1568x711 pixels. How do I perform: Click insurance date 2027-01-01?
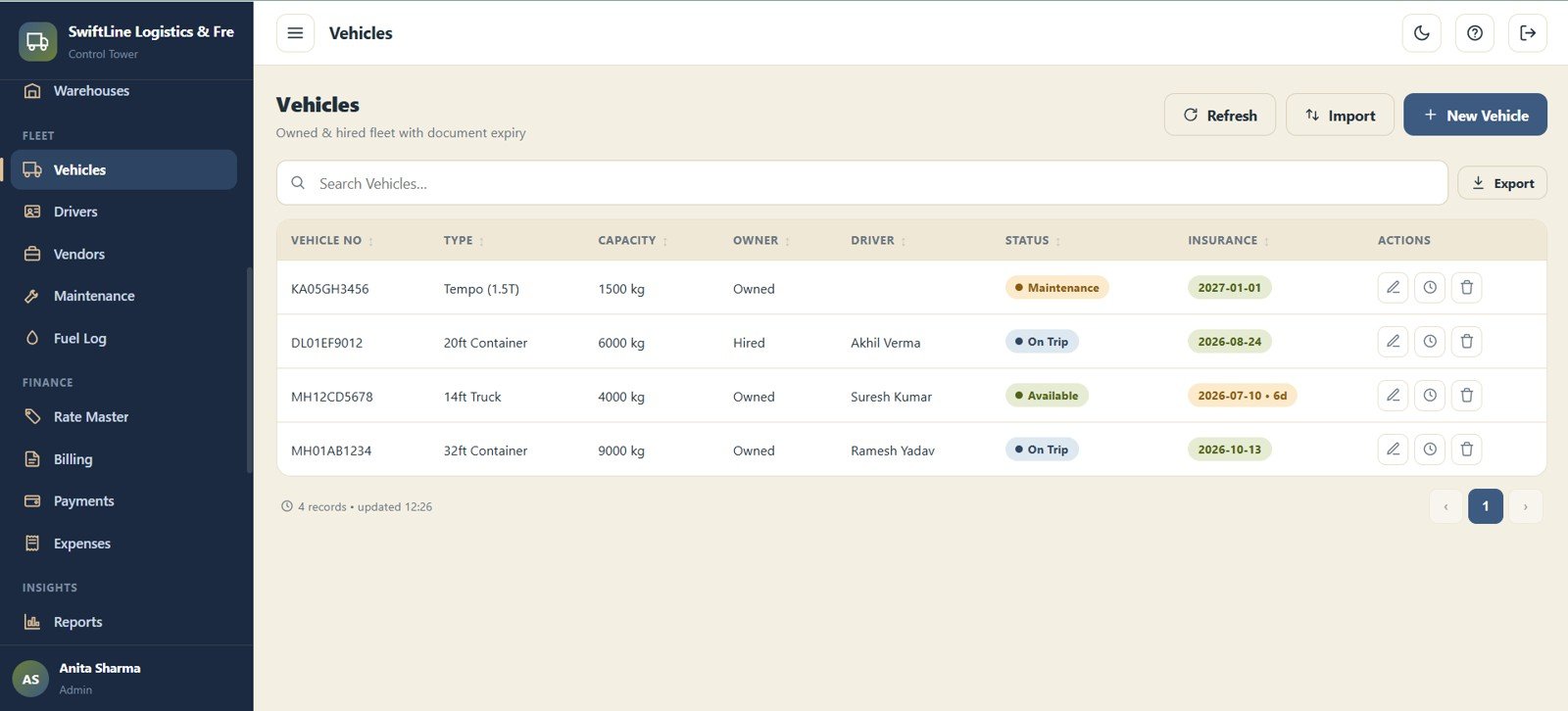point(1229,288)
